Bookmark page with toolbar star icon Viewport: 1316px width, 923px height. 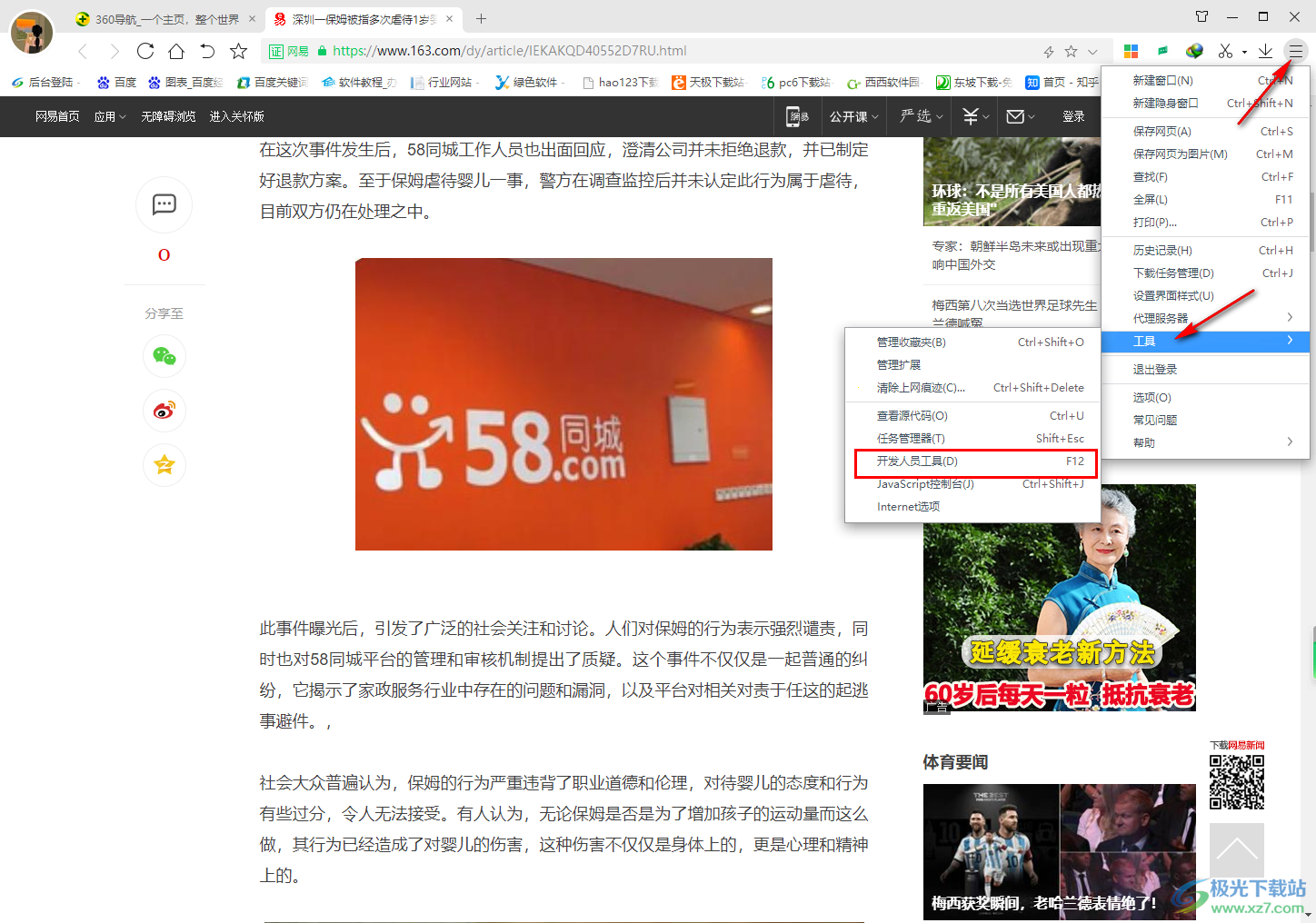[x=238, y=51]
